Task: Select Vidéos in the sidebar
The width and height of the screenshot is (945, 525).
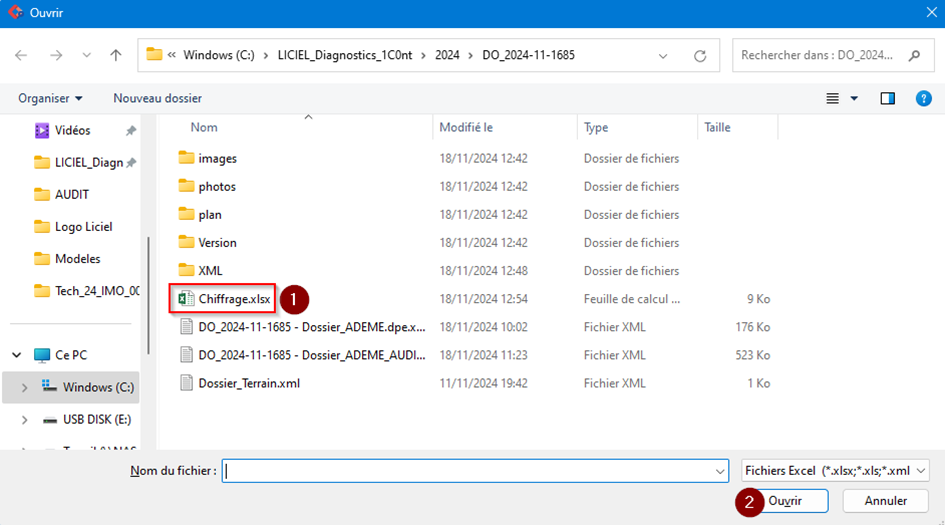Action: click(72, 130)
